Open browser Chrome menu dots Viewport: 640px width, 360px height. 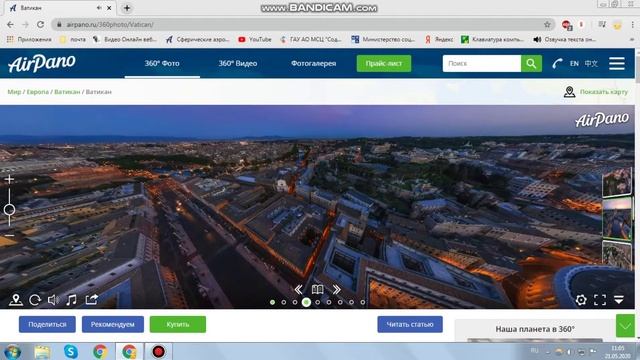click(x=632, y=24)
